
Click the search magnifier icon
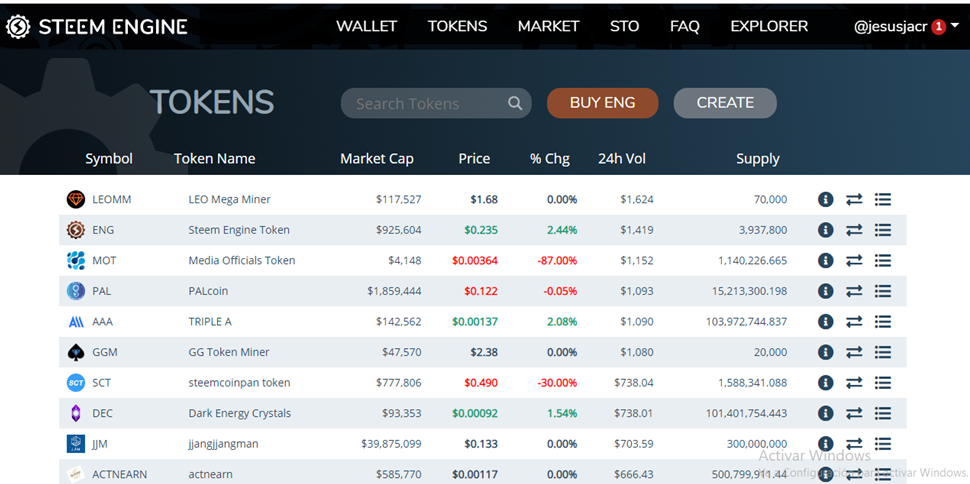tap(515, 103)
